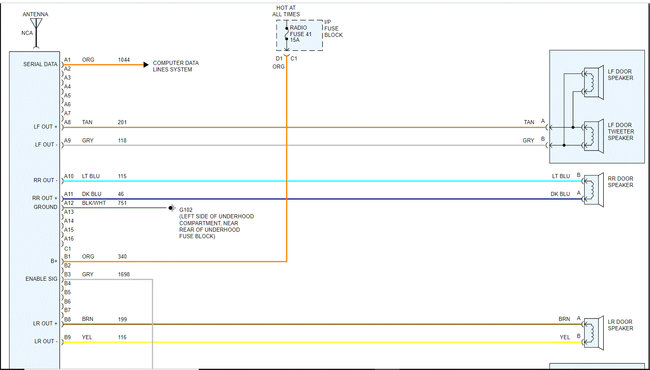The image size is (650, 370).
Task: Select the 'SERIAL DATA' pin label
Action: (x=40, y=64)
